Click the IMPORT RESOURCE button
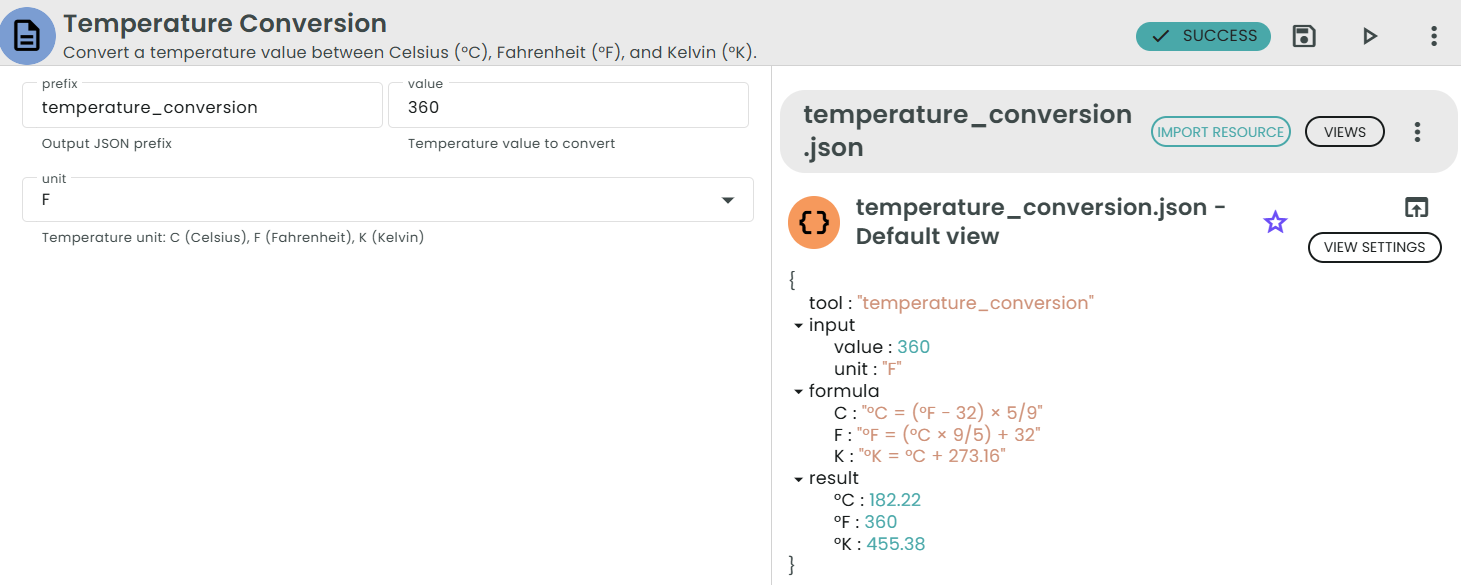Viewport: 1461px width, 585px height. coord(1220,131)
